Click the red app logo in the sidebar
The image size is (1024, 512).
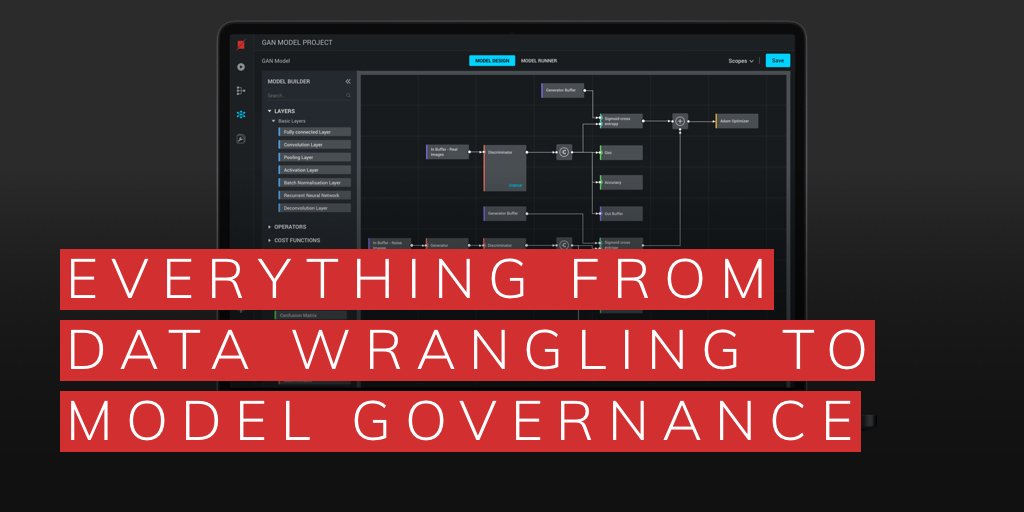click(241, 44)
